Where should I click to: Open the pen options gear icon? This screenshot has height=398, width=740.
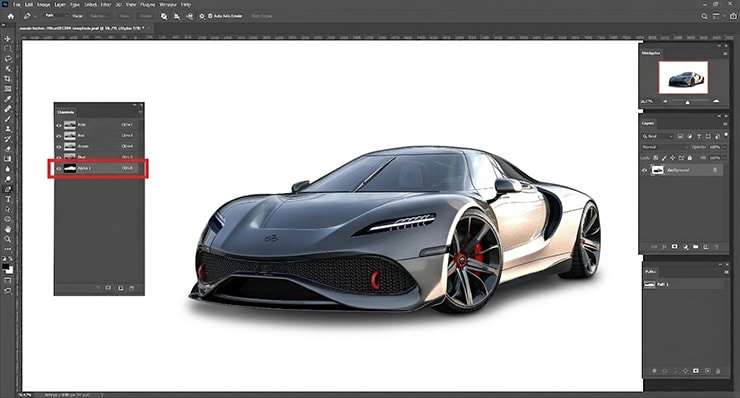pyautogui.click(x=202, y=16)
